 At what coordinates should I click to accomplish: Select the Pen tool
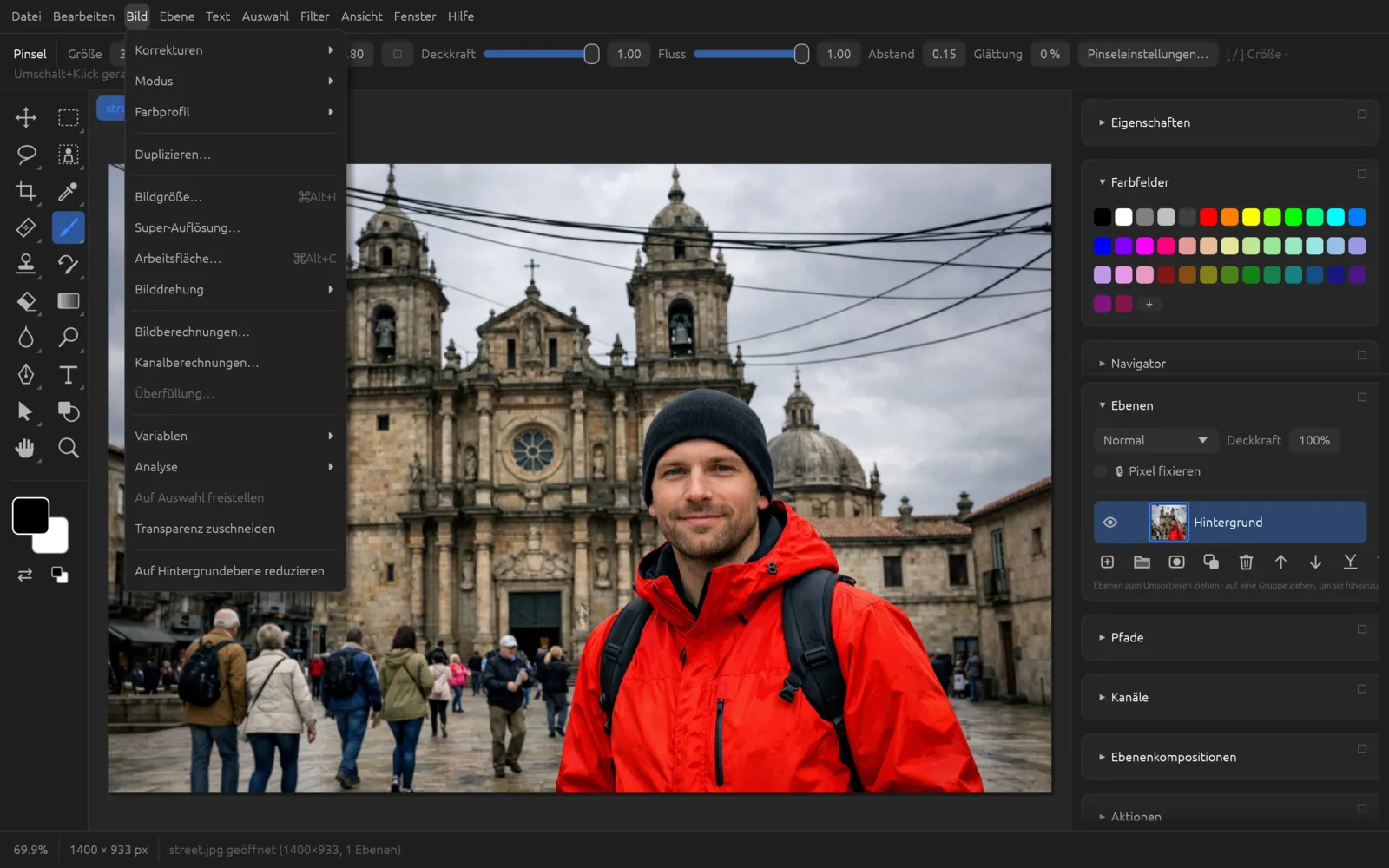[x=26, y=374]
